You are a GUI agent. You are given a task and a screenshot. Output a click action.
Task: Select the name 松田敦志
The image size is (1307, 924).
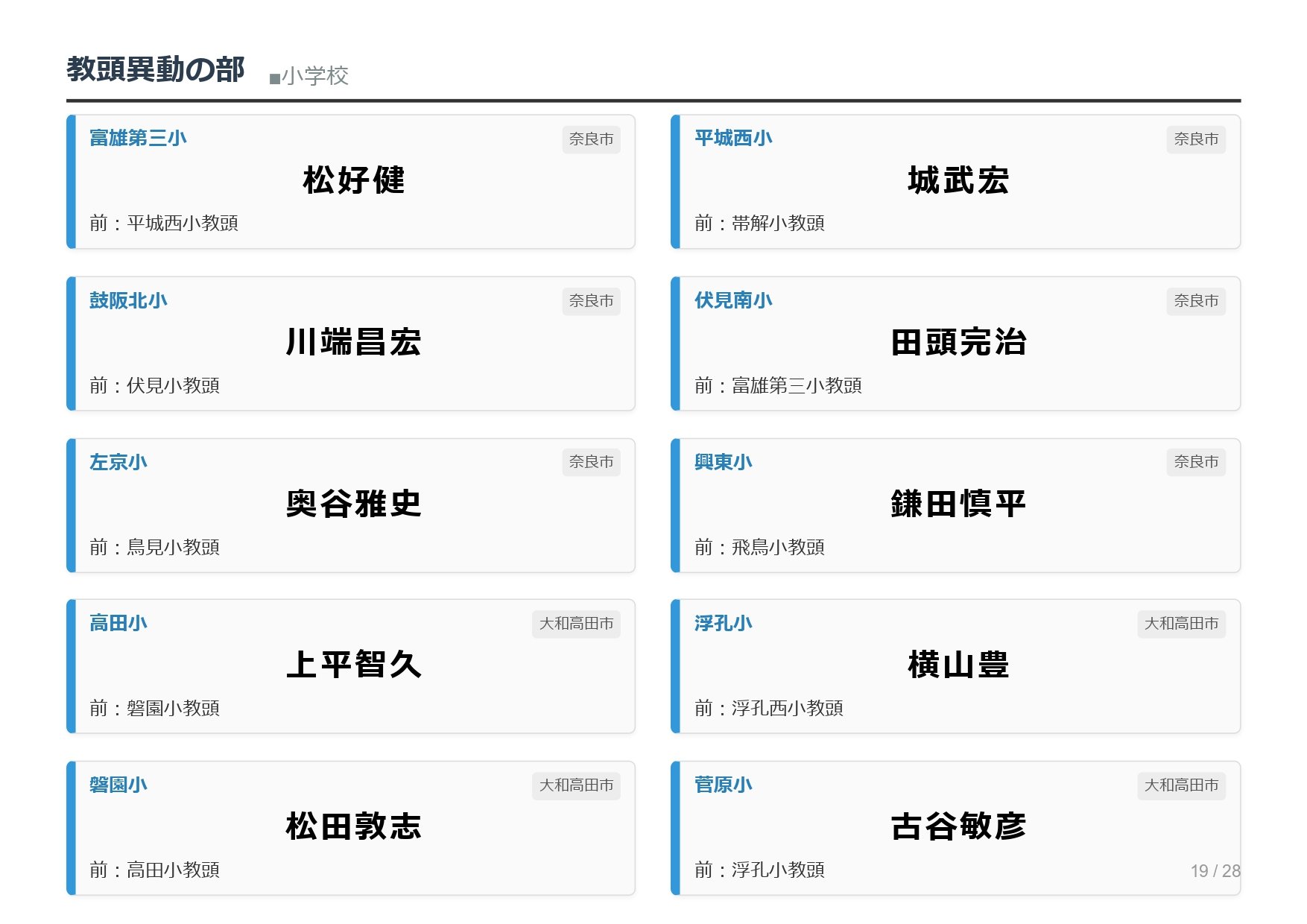pyautogui.click(x=354, y=826)
